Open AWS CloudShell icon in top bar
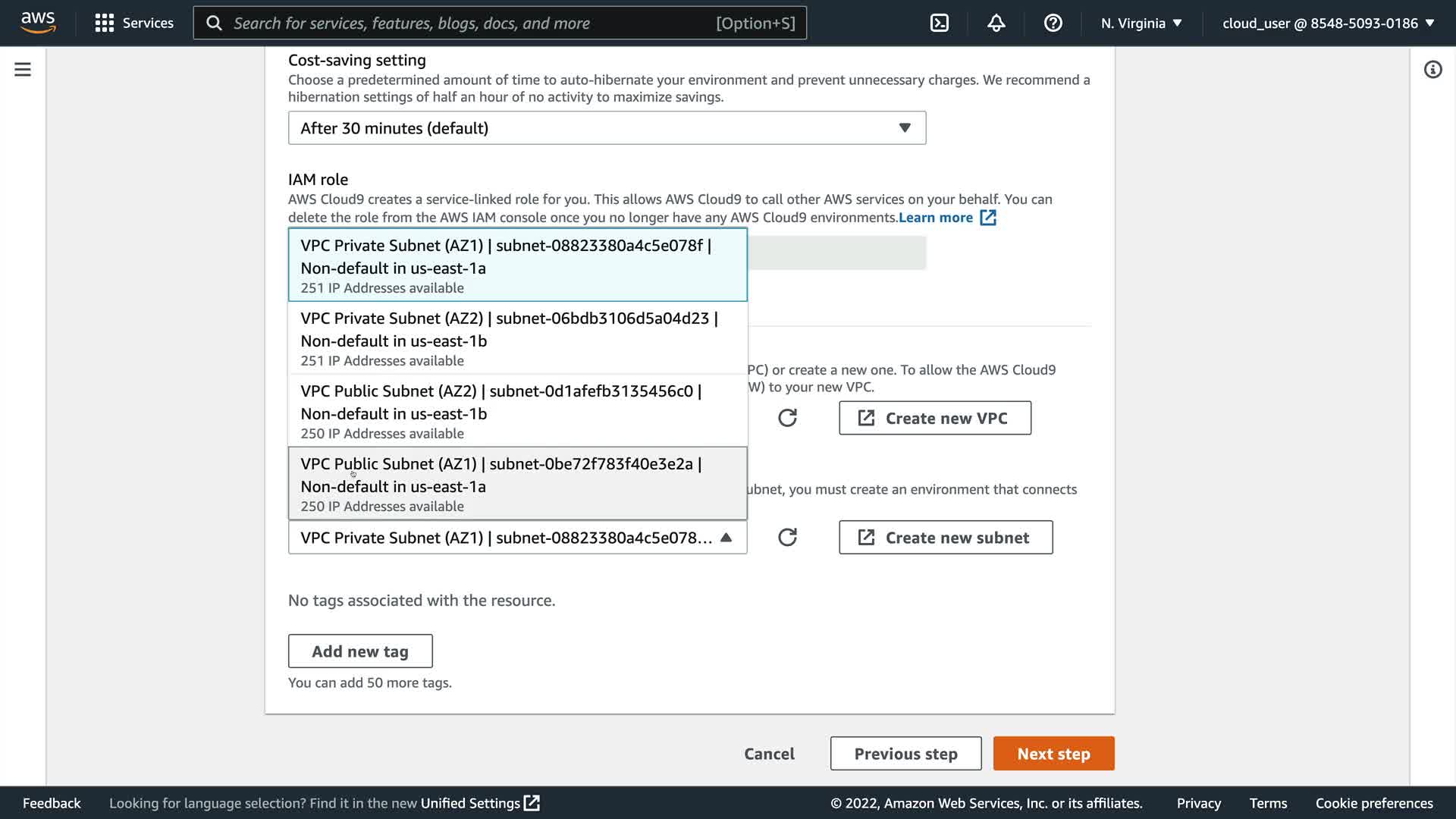Screen dimensions: 1456x819 coord(939,23)
